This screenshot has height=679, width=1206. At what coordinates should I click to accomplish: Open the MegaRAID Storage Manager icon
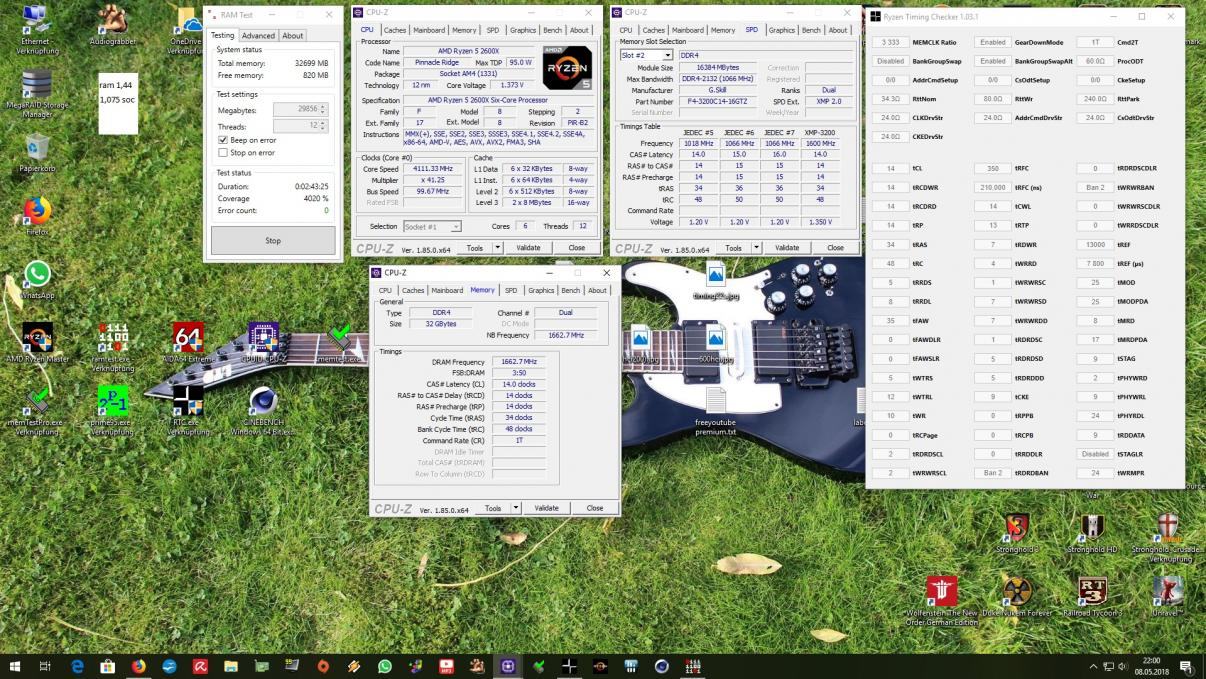pos(37,95)
